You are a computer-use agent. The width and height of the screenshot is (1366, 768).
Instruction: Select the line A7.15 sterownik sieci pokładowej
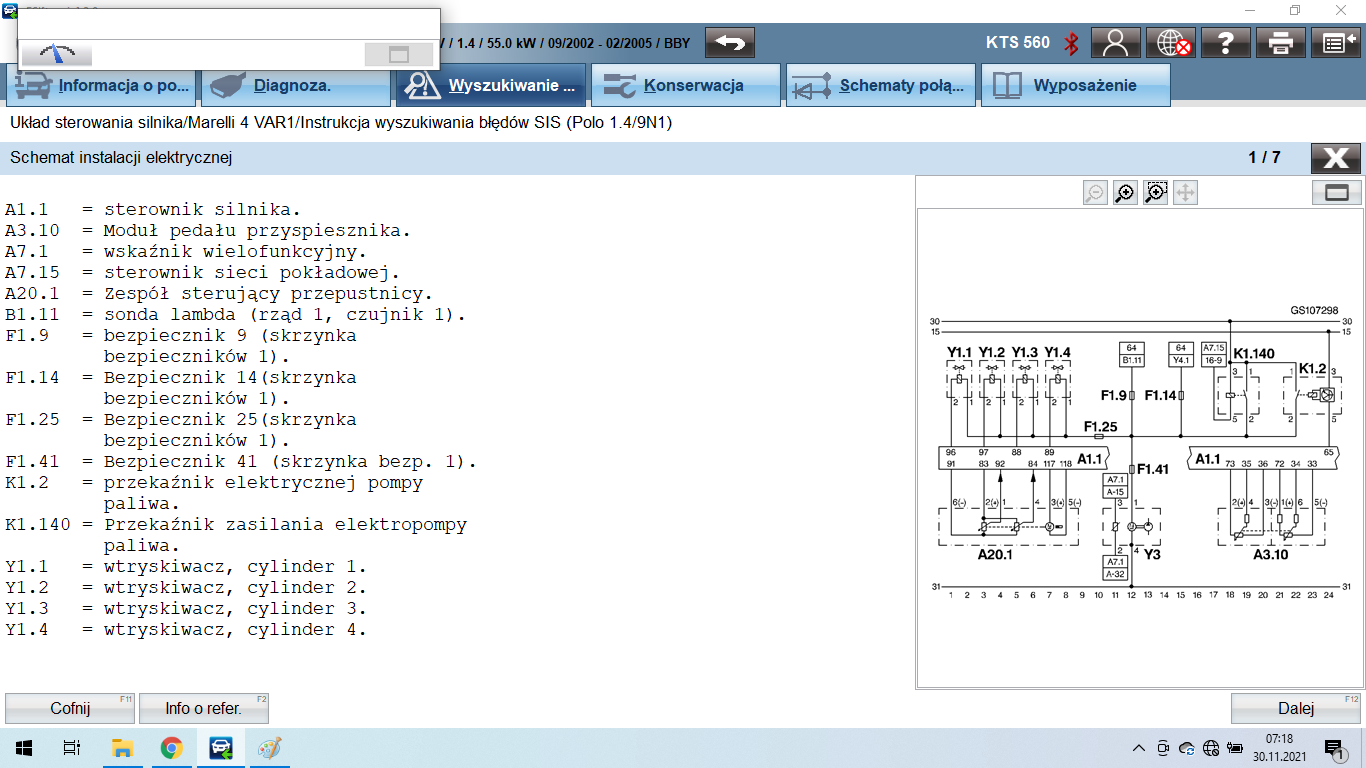pos(203,272)
